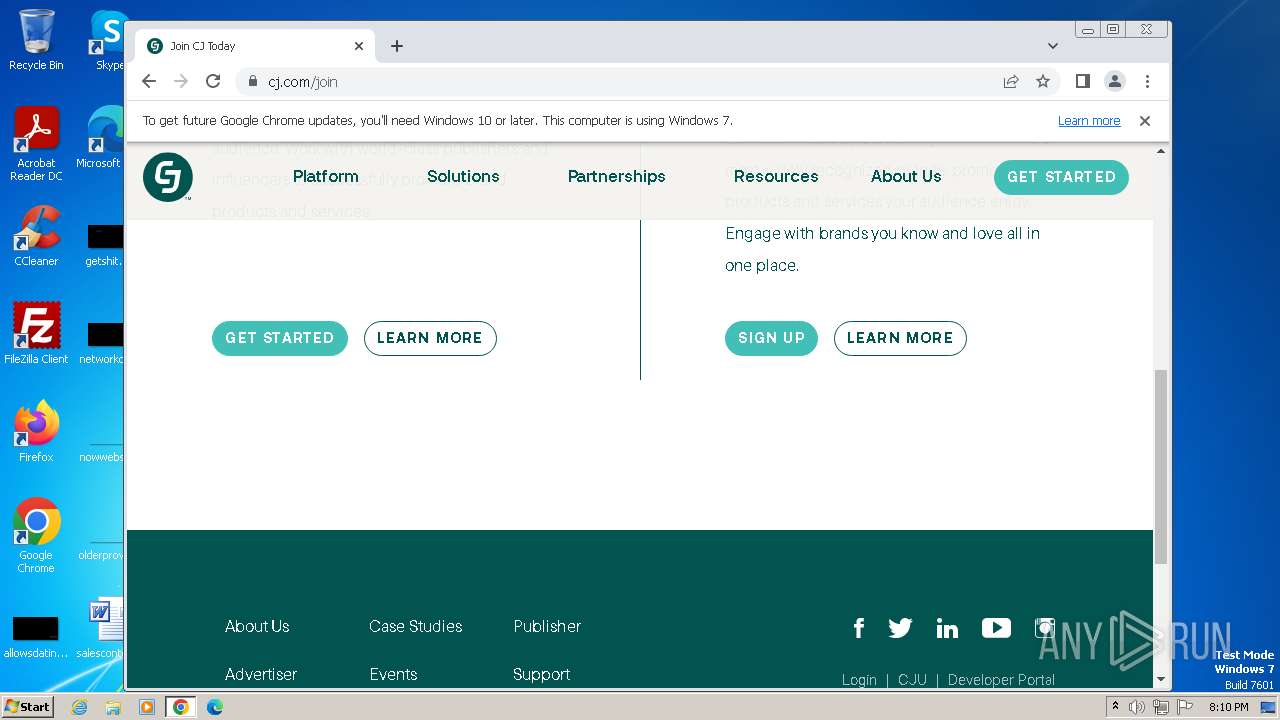Click the Windows Start button
Viewport: 1280px width, 720px height.
[28, 707]
